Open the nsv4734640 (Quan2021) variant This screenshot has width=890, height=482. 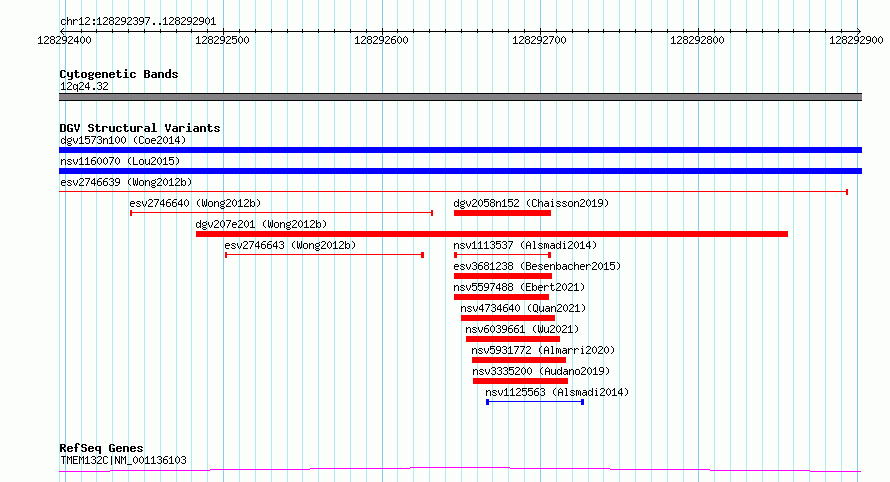(x=523, y=308)
